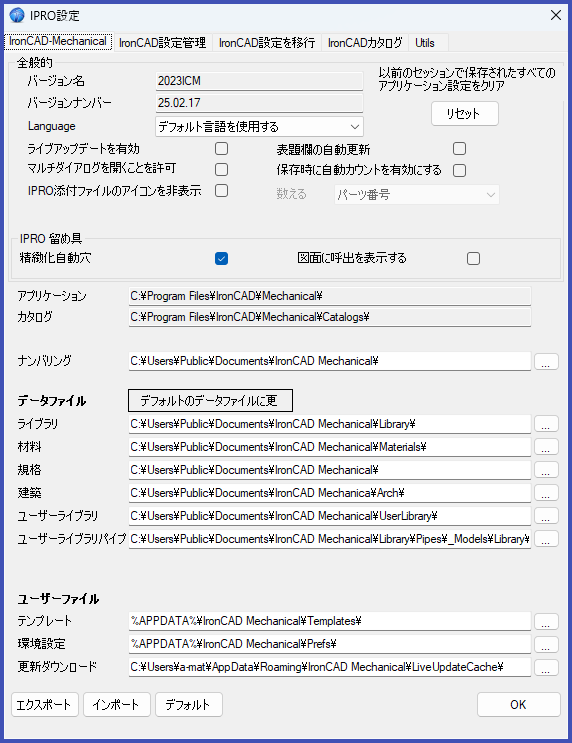The height and width of the screenshot is (743, 572).
Task: Enable 図面に呼出を表示する checkbox
Action: [x=473, y=258]
